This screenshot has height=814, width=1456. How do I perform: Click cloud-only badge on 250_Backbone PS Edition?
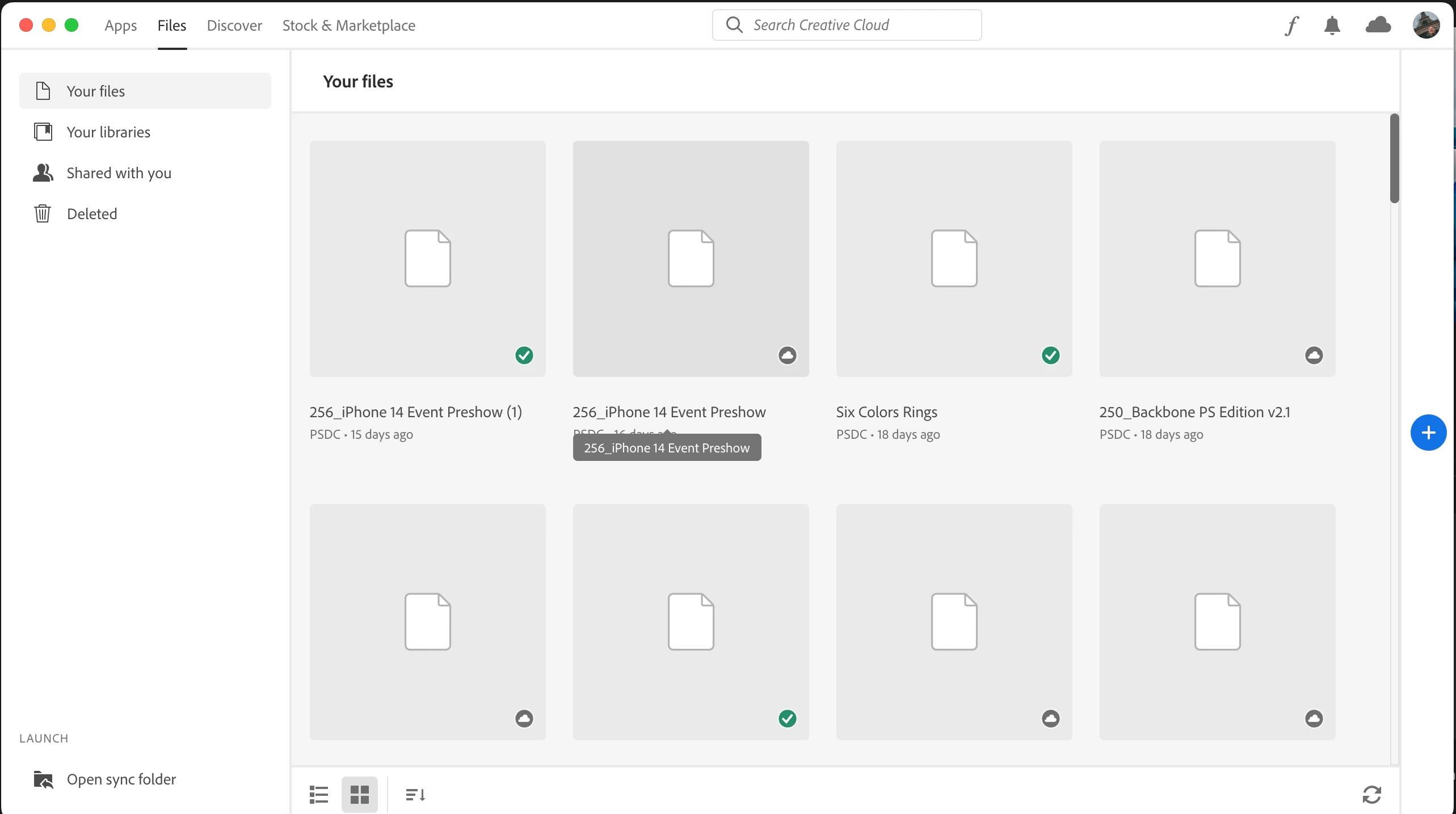pyautogui.click(x=1314, y=355)
